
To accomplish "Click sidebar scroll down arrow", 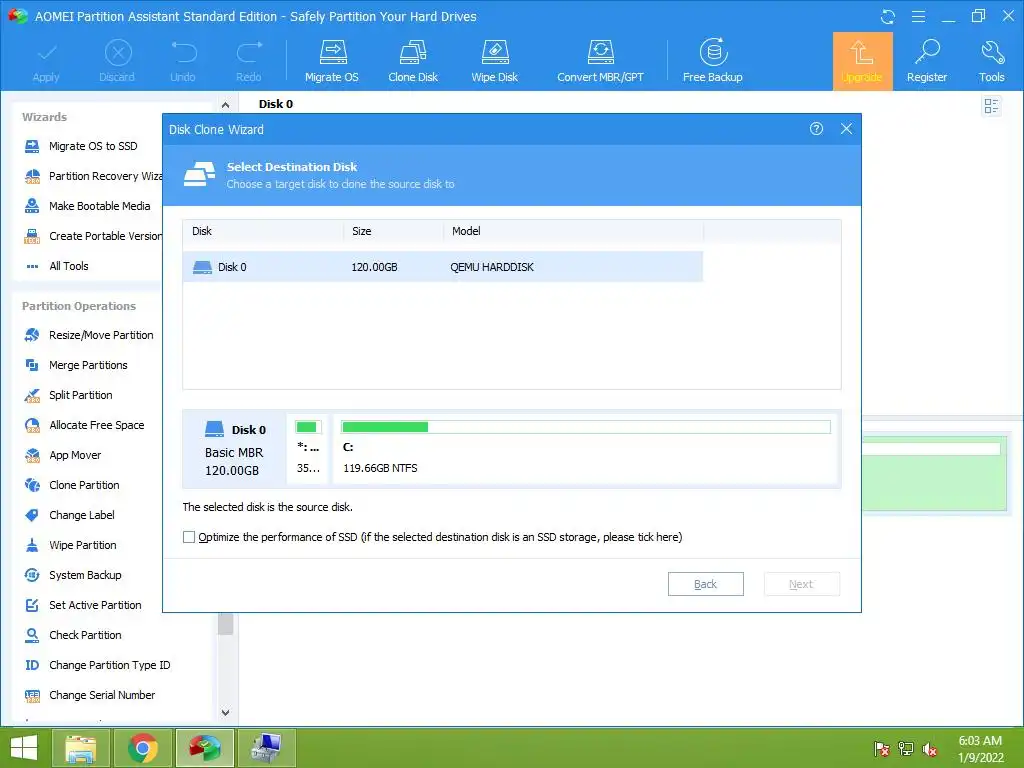I will pos(225,712).
